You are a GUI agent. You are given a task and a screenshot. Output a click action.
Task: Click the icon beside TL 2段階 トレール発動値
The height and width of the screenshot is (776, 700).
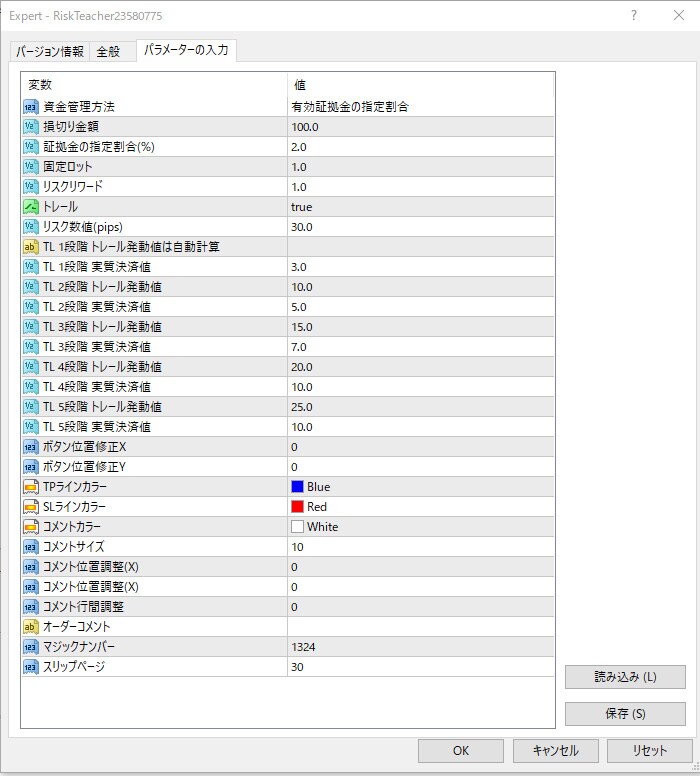click(31, 287)
